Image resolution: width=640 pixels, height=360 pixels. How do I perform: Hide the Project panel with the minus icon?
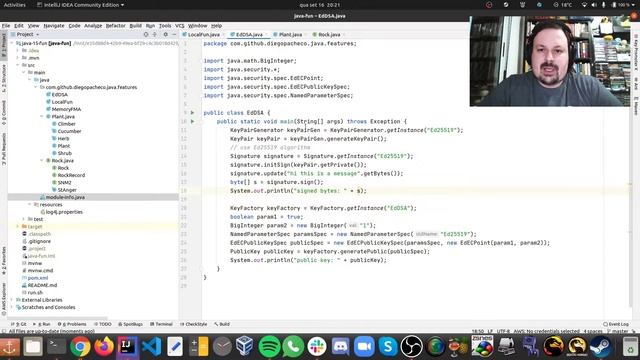174,35
